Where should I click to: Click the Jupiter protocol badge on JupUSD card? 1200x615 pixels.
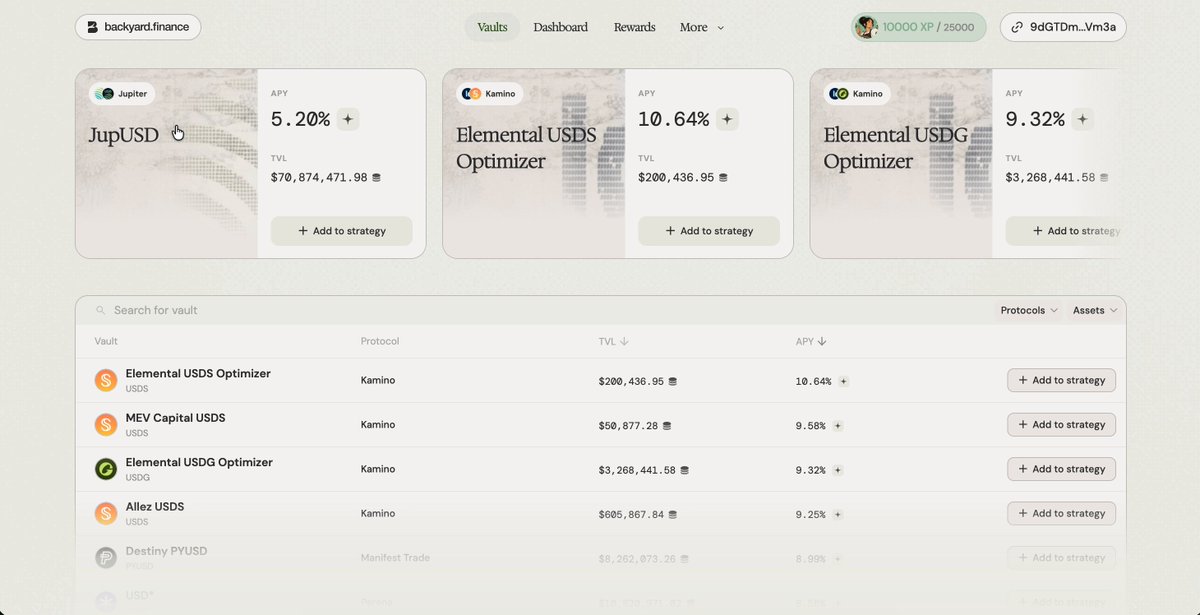tap(122, 94)
